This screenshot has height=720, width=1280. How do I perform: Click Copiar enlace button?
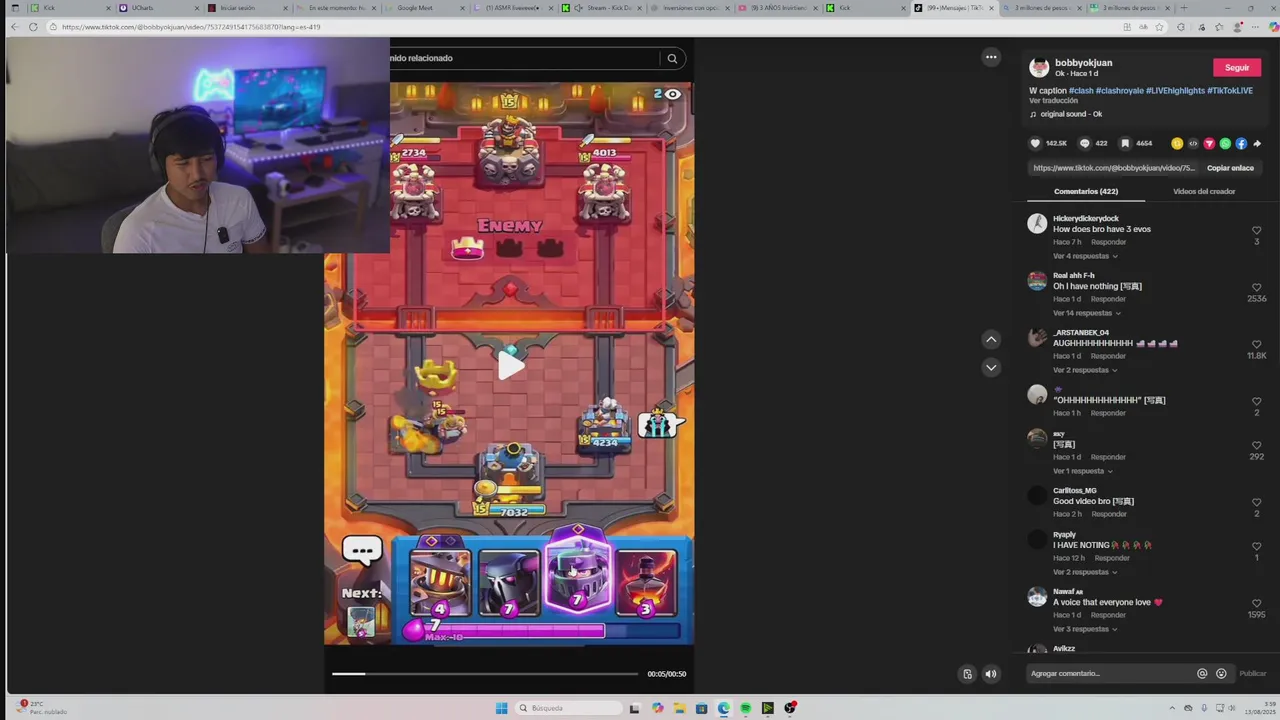point(1230,168)
